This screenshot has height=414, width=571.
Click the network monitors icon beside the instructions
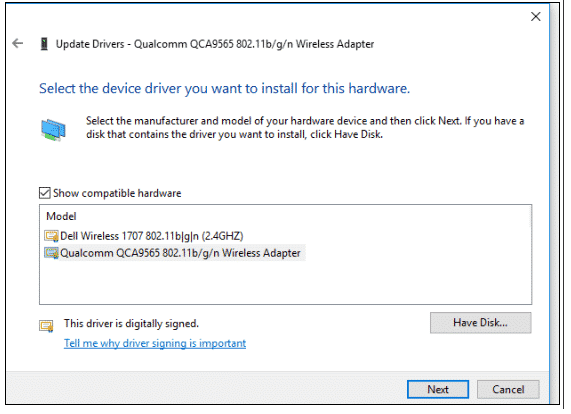[x=53, y=130]
